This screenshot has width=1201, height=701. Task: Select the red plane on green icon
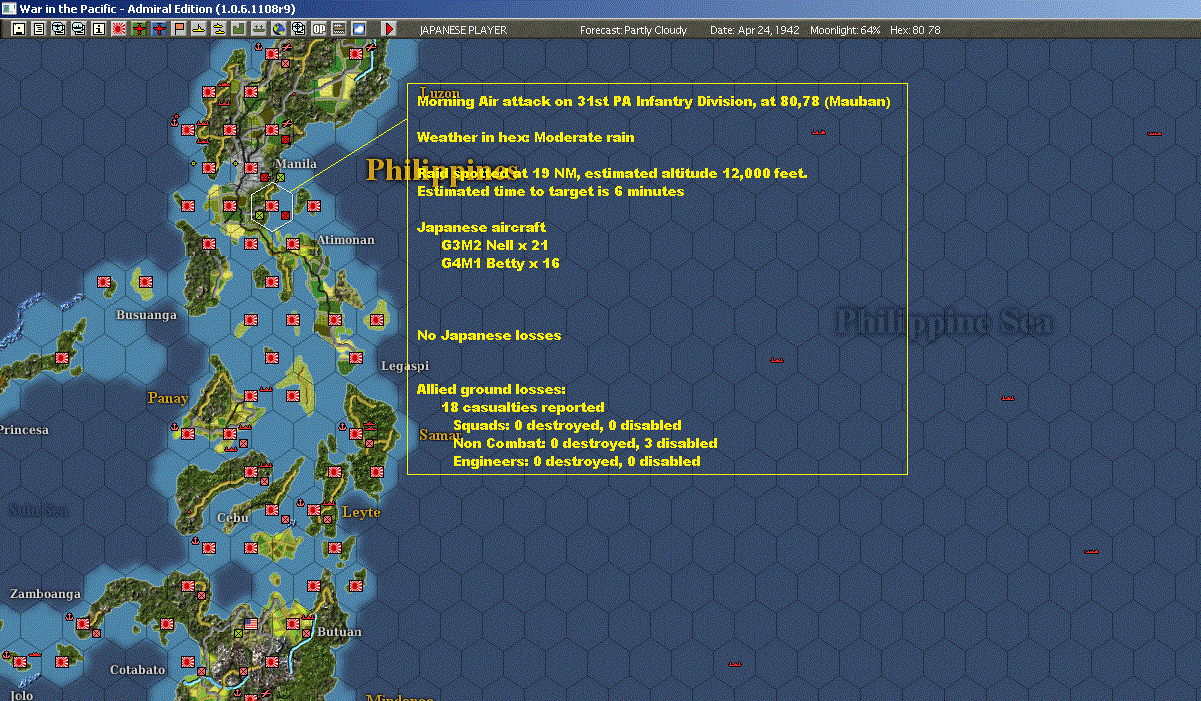click(138, 29)
